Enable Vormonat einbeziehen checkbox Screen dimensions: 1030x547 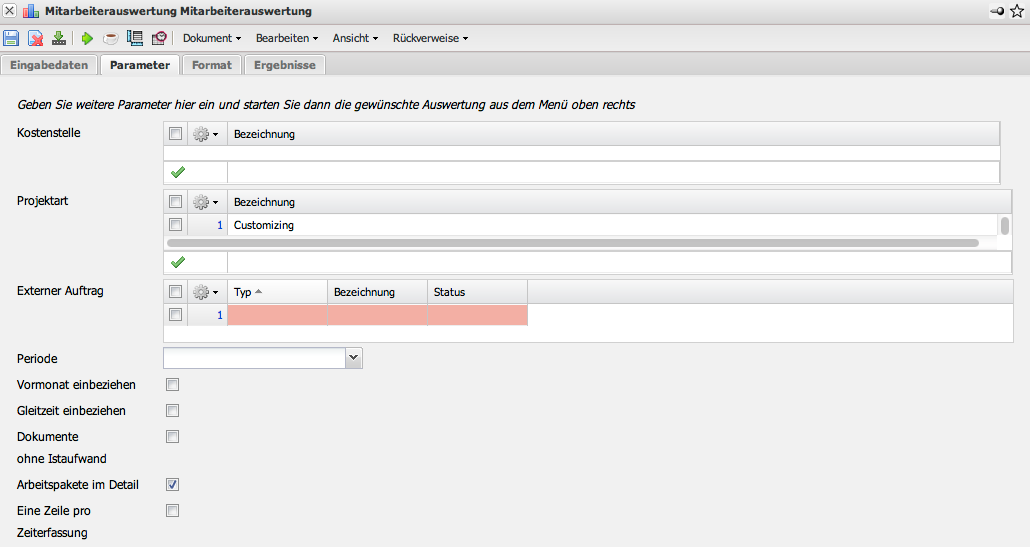(x=172, y=384)
